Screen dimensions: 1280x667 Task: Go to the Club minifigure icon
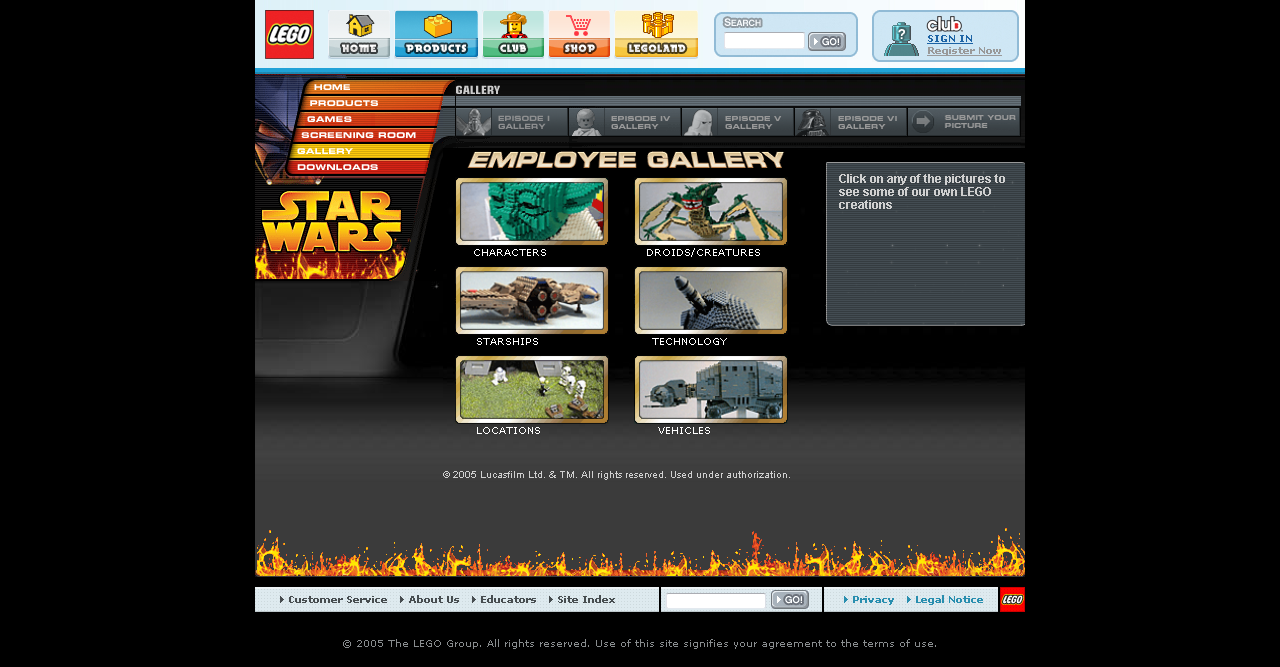513,34
